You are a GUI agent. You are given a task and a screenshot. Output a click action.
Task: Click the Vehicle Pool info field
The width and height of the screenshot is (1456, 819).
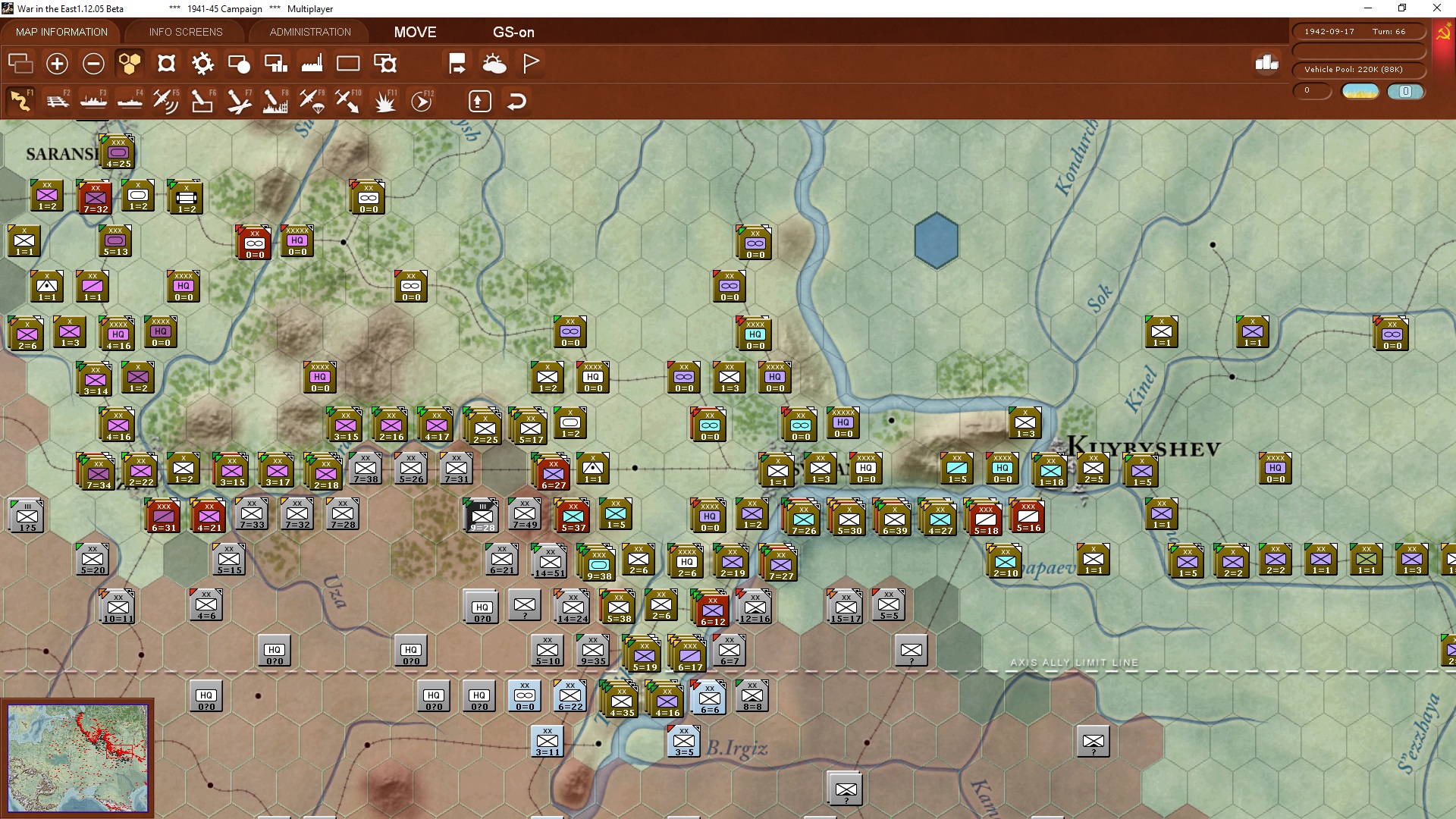(x=1357, y=70)
